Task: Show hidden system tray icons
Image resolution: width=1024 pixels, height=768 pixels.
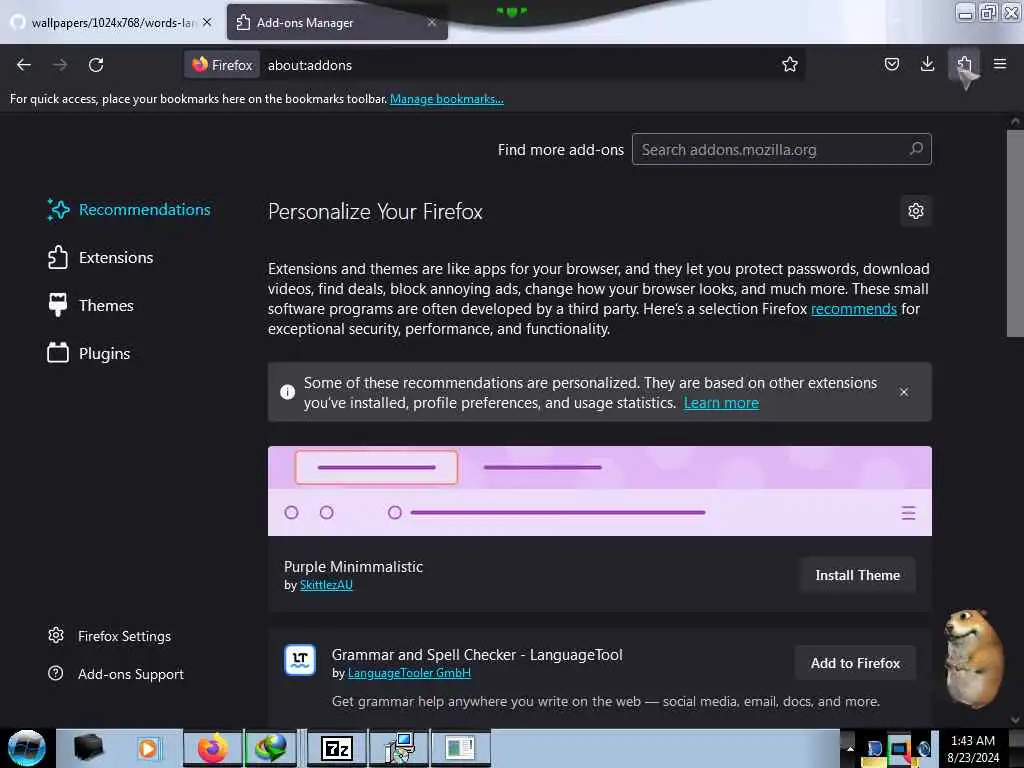Action: [x=850, y=748]
